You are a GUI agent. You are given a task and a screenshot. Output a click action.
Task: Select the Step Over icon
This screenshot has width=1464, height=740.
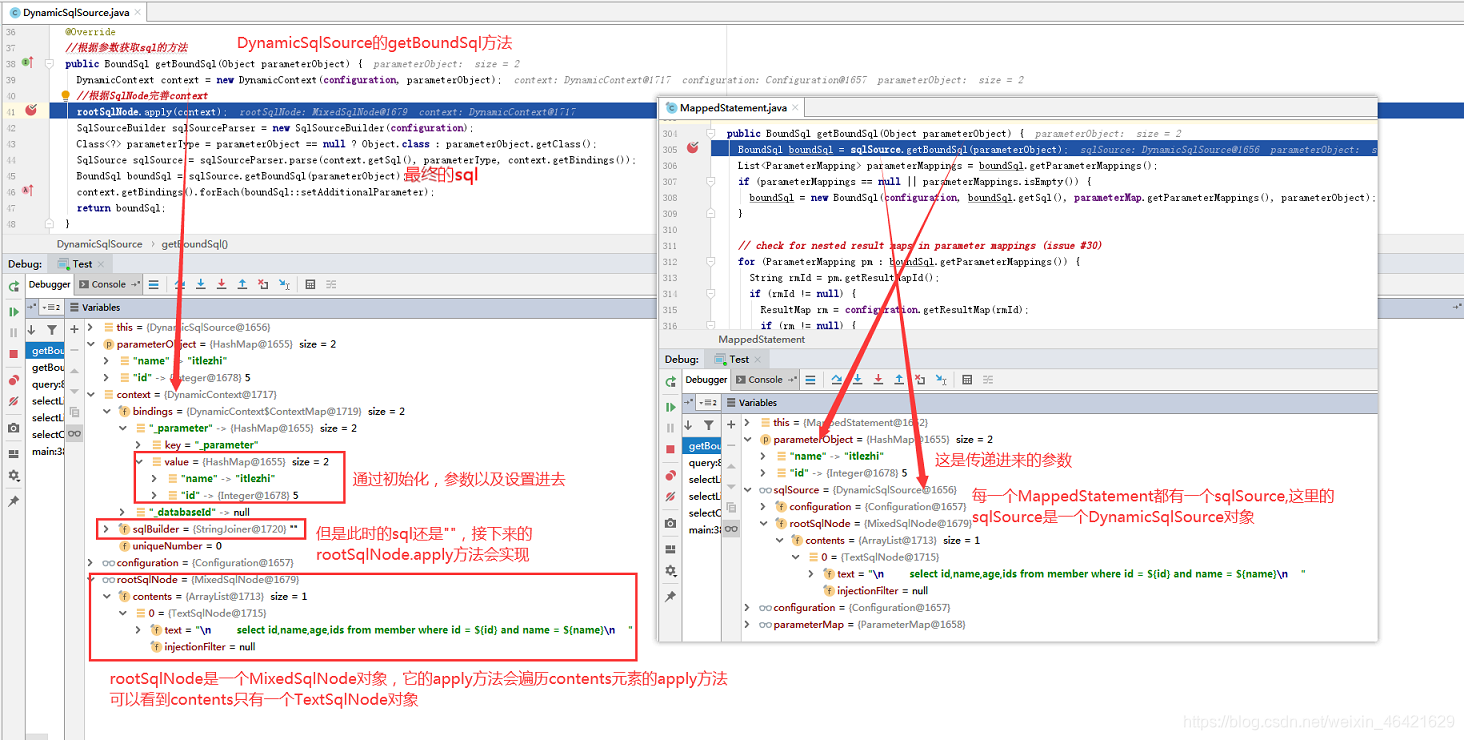[x=179, y=284]
